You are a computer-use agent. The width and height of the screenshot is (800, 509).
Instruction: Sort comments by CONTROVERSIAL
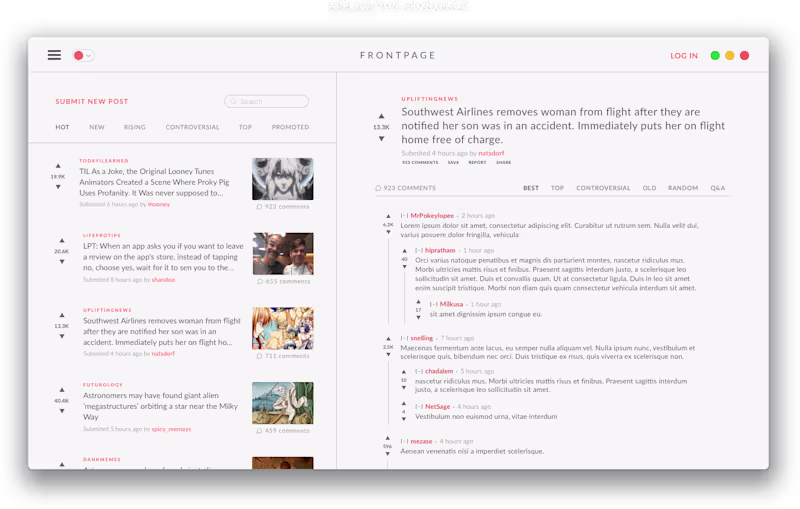[x=603, y=188]
